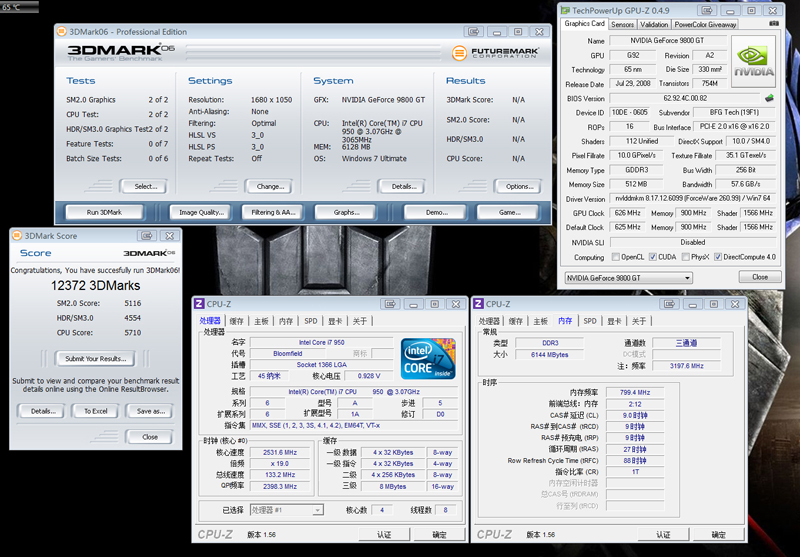Click Options... under Results

519,186
